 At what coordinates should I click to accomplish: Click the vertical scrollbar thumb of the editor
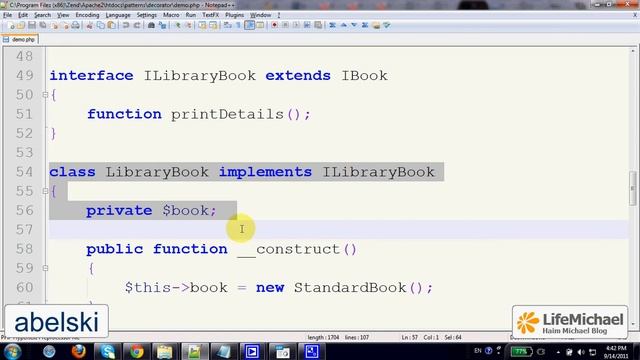pyautogui.click(x=633, y=189)
